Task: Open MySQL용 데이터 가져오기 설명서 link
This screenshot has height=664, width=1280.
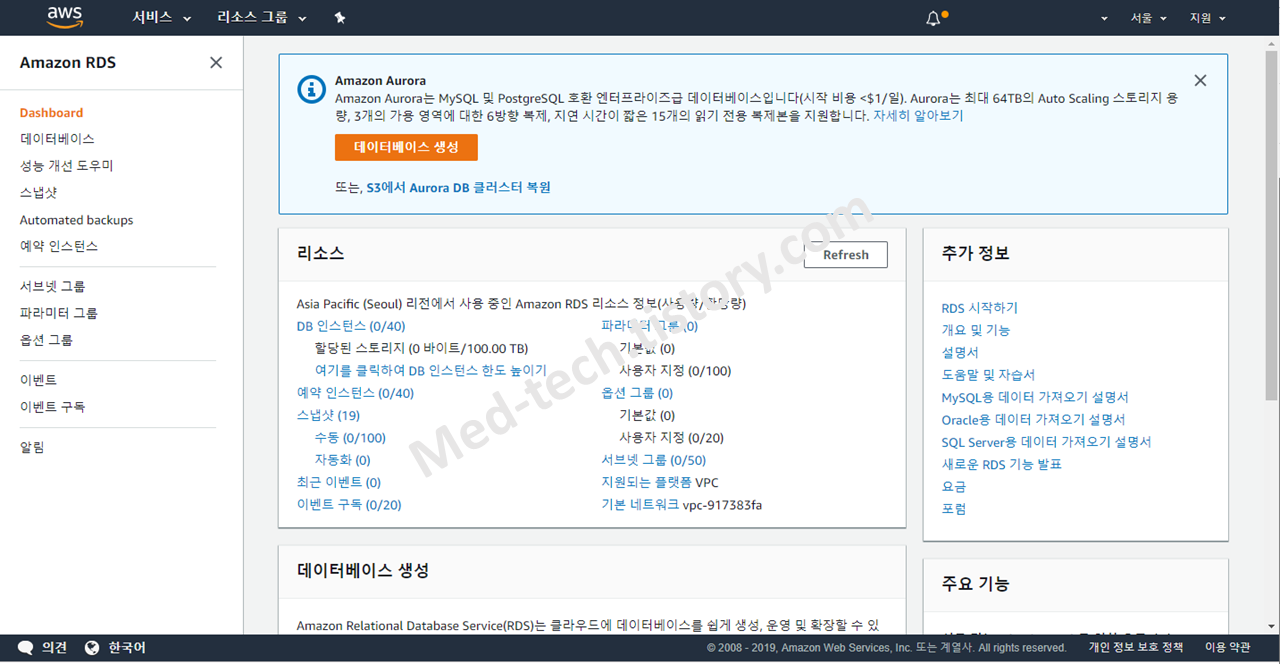Action: click(x=1035, y=397)
